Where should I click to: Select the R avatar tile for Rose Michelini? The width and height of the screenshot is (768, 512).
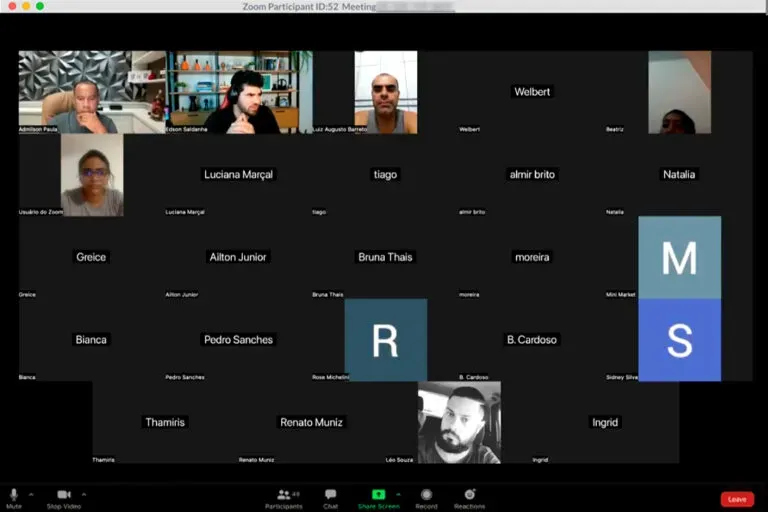pos(385,340)
